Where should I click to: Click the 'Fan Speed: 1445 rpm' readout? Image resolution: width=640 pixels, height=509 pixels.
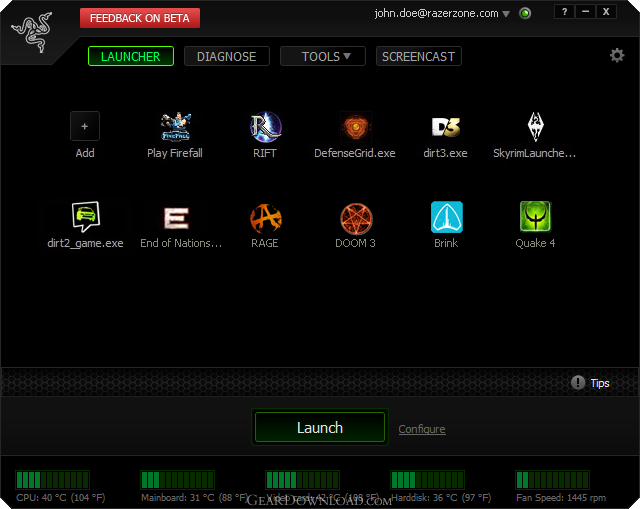pos(561,498)
